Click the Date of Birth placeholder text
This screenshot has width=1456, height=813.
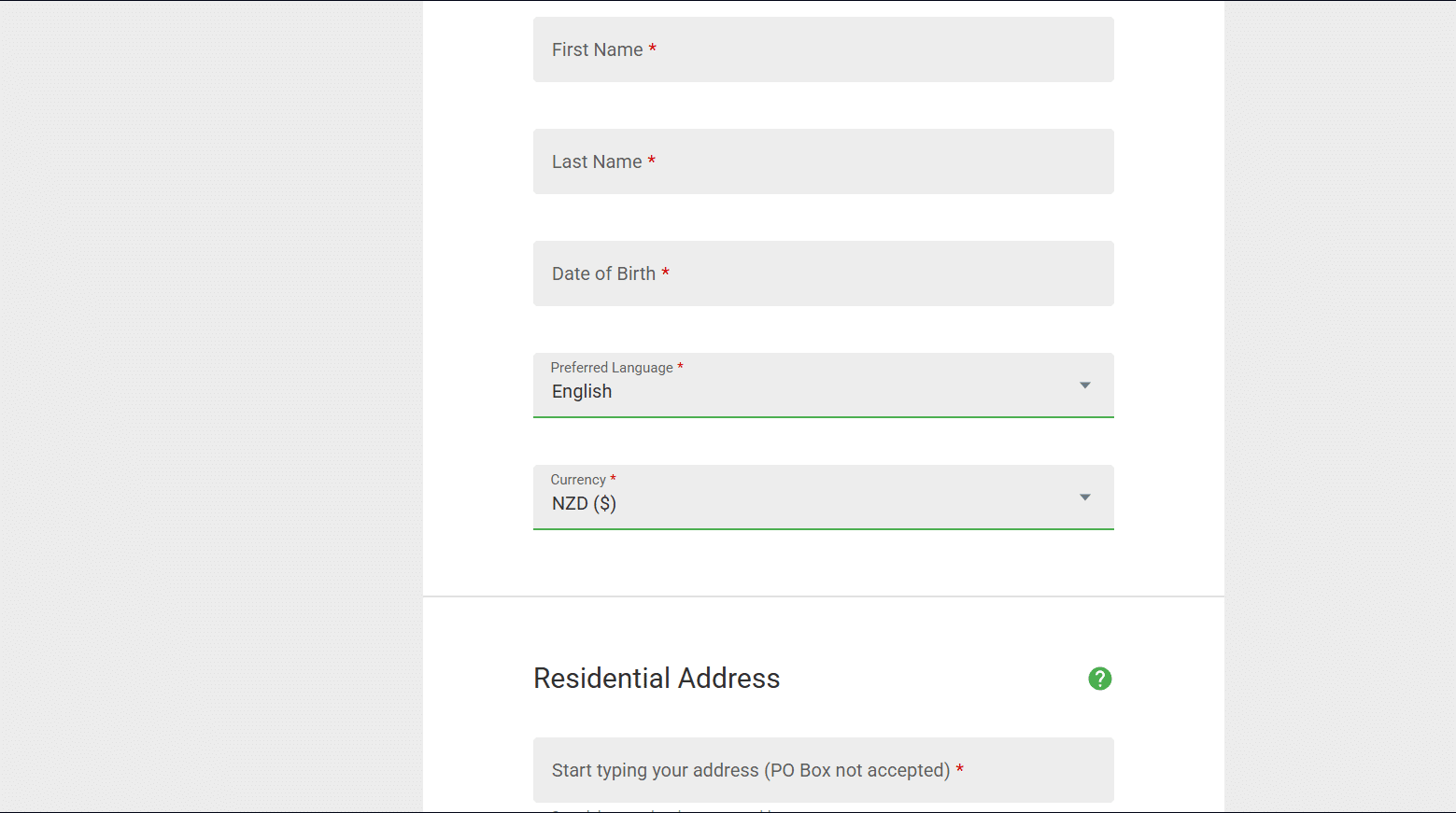pos(603,274)
